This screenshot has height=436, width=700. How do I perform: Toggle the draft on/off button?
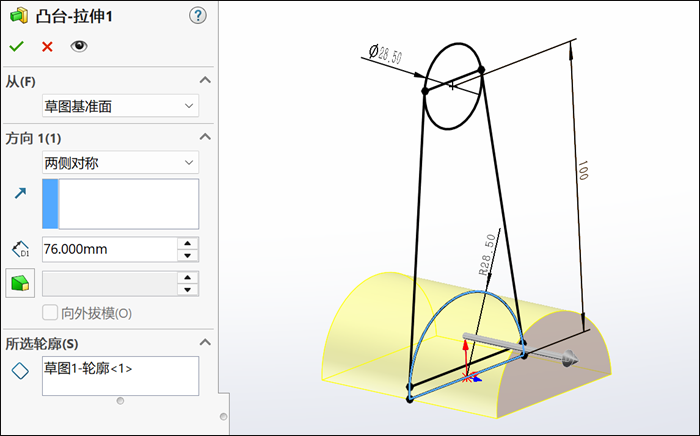pos(20,284)
